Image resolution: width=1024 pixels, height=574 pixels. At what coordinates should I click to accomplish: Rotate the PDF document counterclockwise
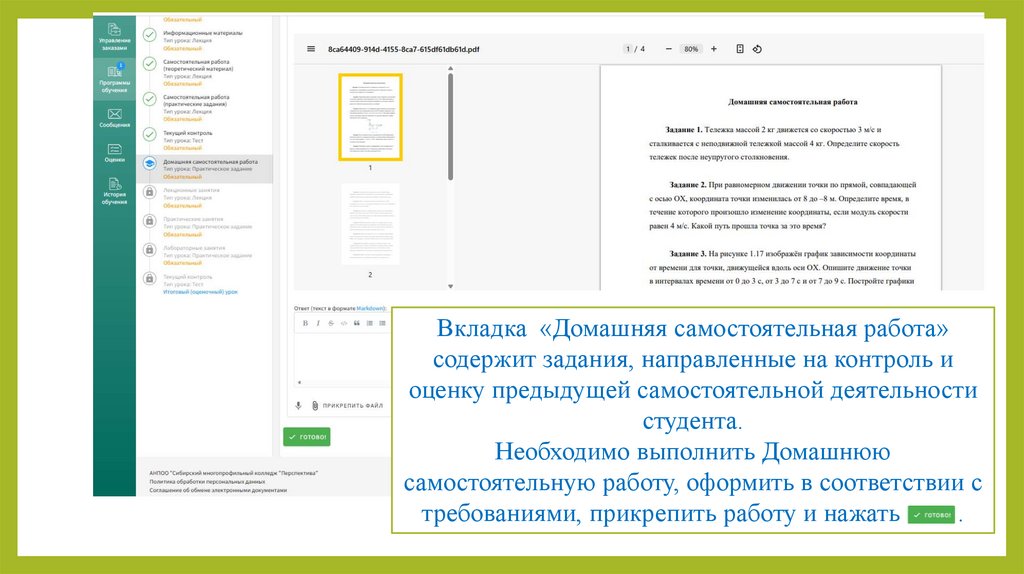pyautogui.click(x=757, y=49)
